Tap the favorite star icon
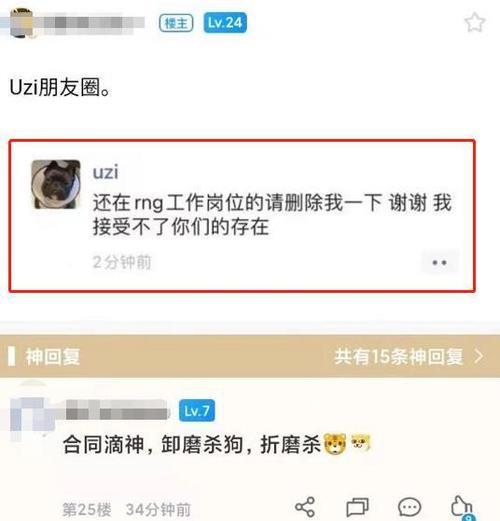 [x=475, y=22]
